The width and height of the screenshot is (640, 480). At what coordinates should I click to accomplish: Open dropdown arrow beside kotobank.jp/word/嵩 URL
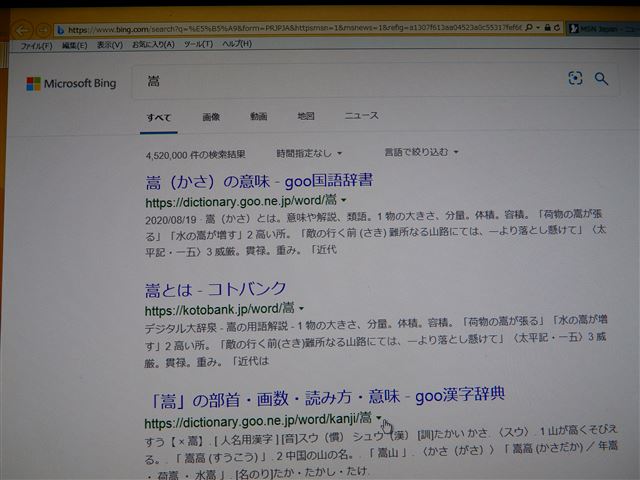point(301,308)
